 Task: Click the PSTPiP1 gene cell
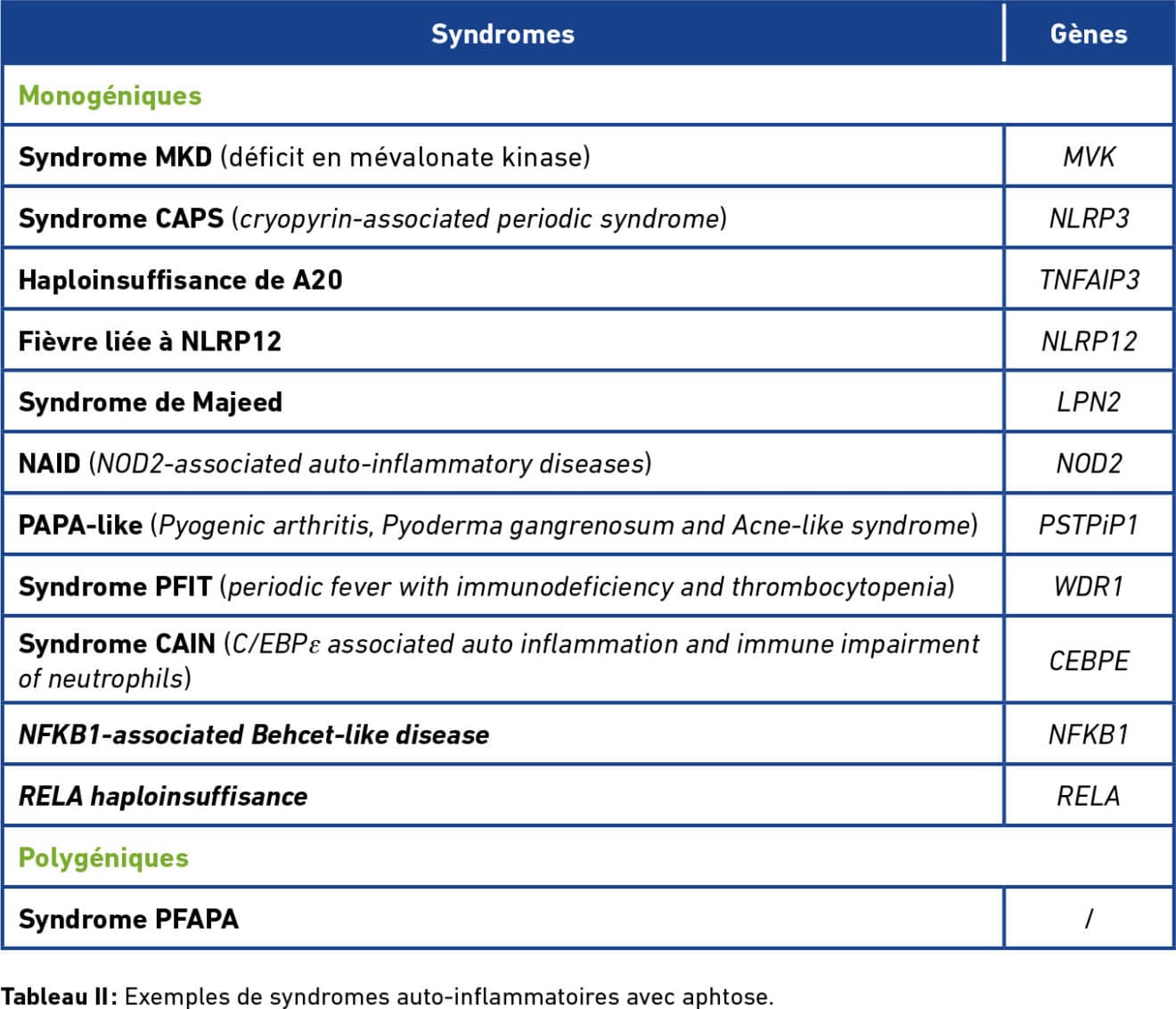point(1088,525)
